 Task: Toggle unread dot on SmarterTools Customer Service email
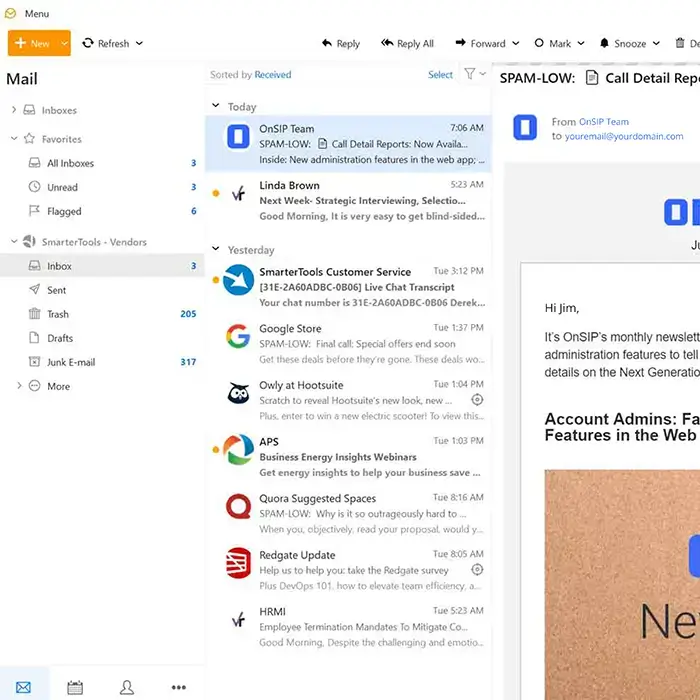[x=216, y=280]
